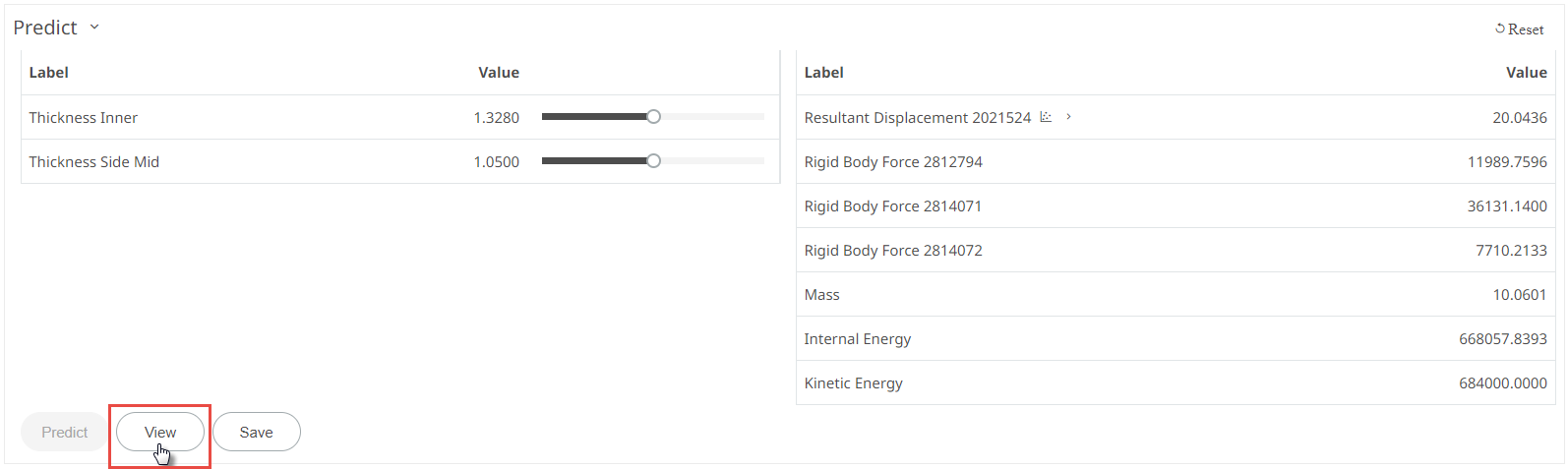Click the View button
The width and height of the screenshot is (1568, 469).
coord(160,433)
